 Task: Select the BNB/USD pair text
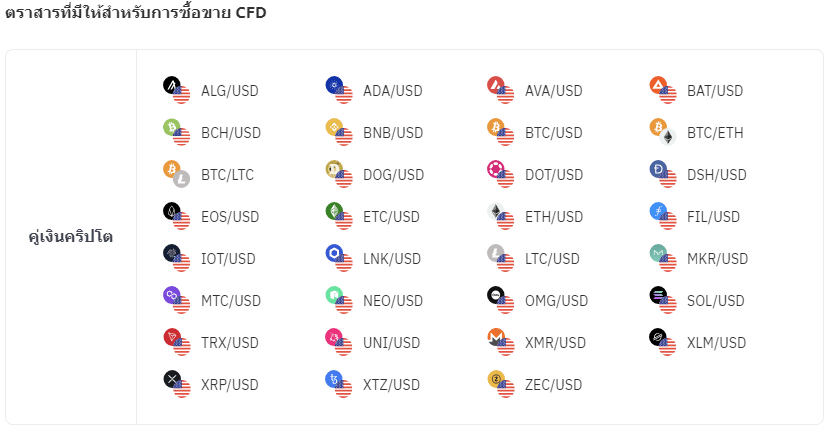(x=393, y=133)
